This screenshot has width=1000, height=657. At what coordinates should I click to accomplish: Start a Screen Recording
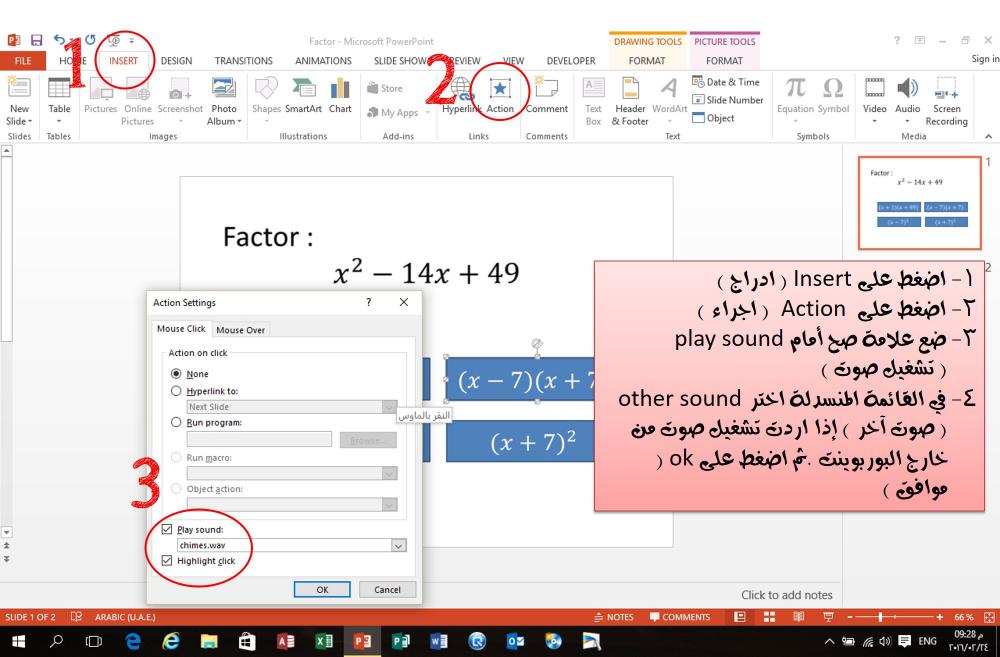tap(946, 101)
